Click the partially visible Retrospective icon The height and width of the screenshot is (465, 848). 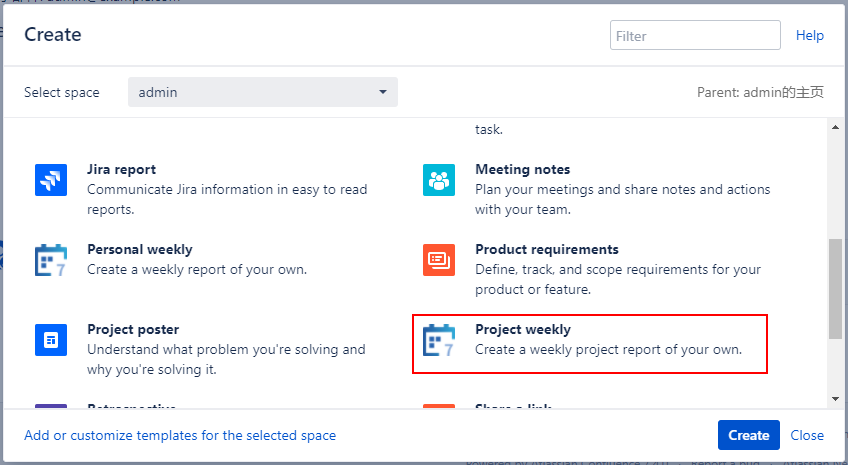[x=51, y=406]
